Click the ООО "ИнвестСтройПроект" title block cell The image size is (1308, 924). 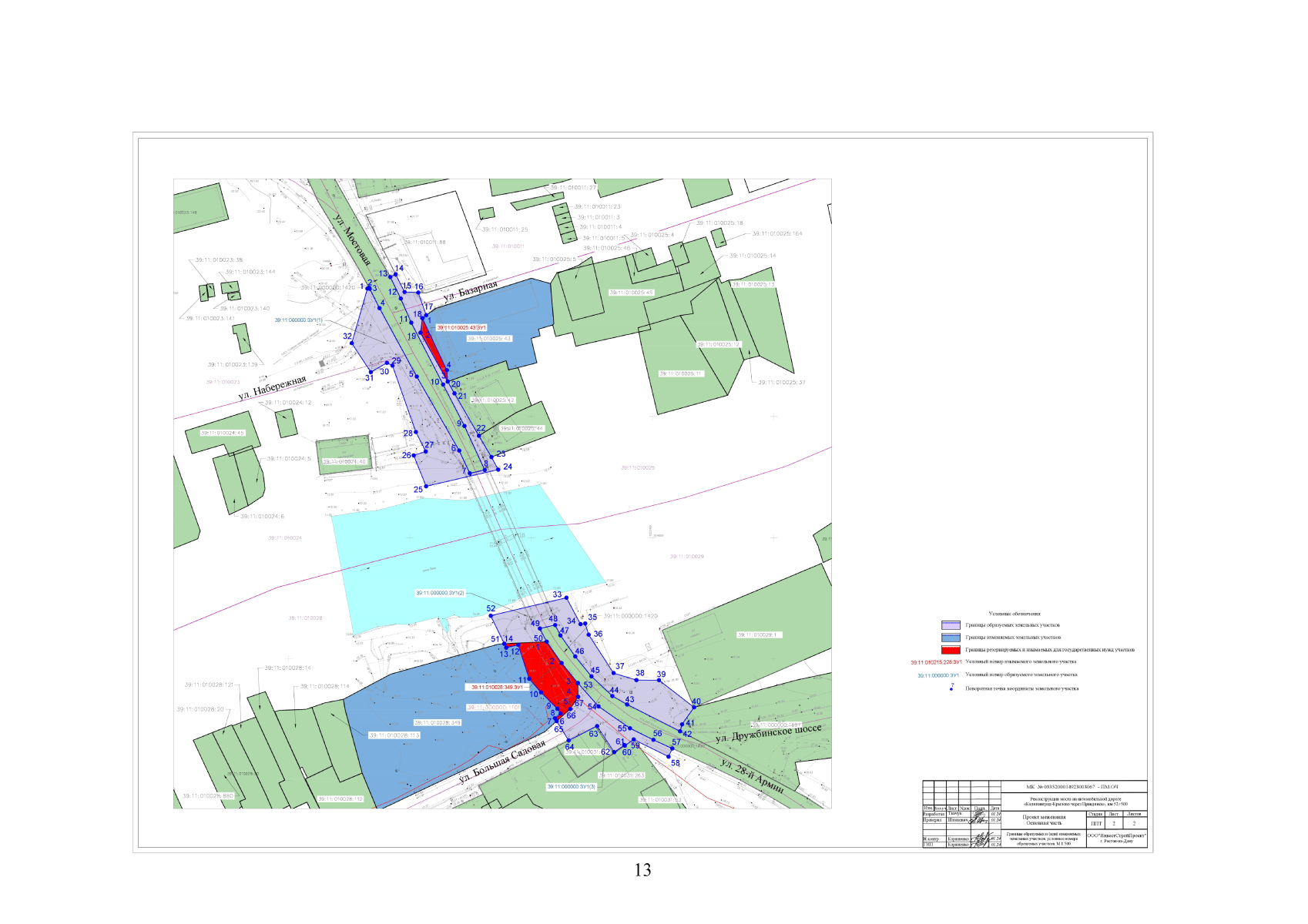tap(1116, 838)
